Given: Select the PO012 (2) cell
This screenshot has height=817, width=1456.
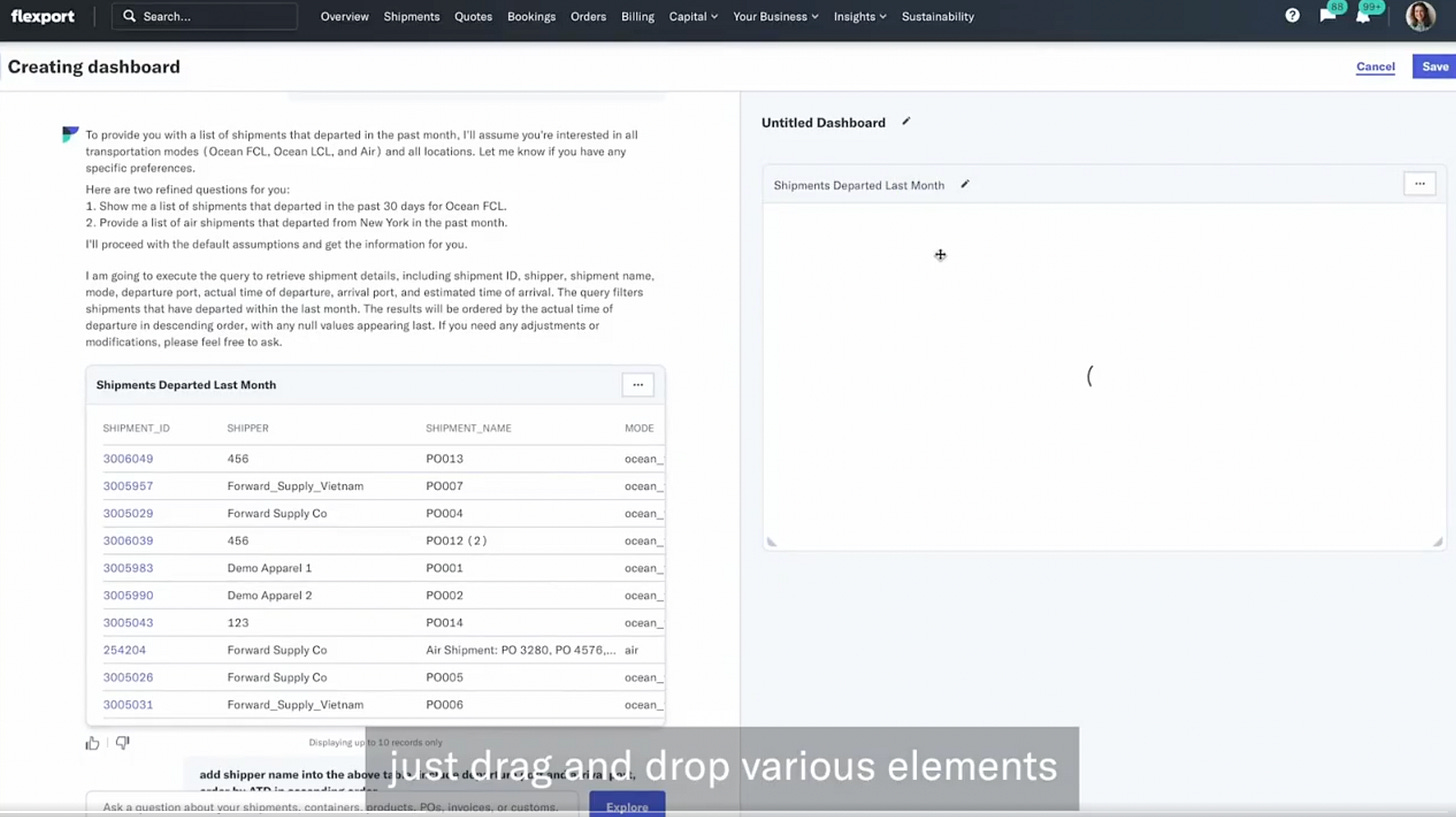Looking at the screenshot, I should [456, 541].
